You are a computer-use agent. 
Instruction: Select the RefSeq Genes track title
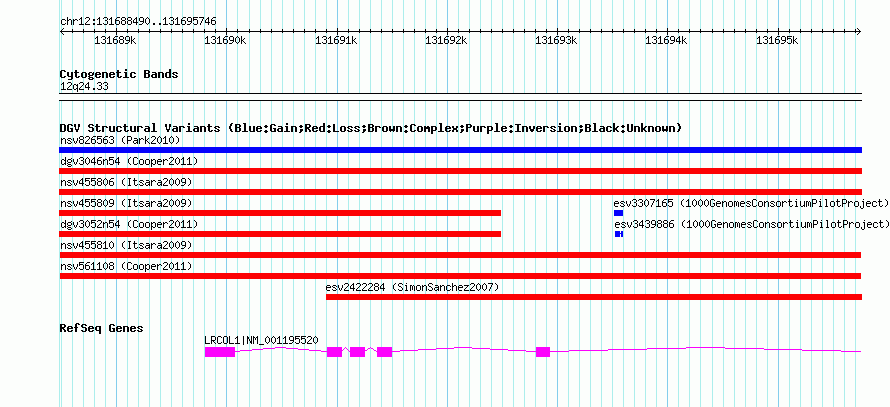[x=102, y=328]
